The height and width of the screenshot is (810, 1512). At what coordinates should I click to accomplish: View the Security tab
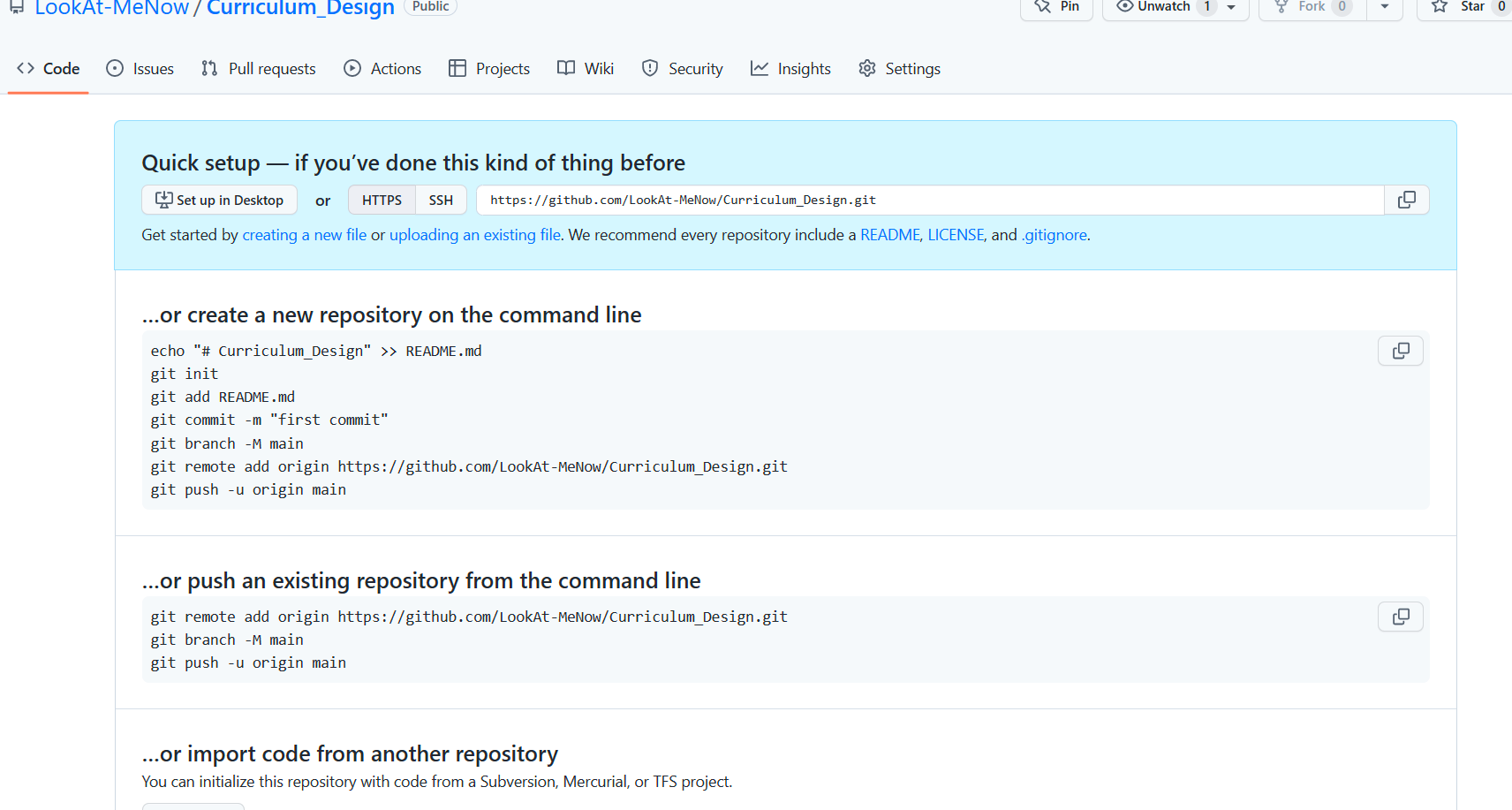(683, 69)
